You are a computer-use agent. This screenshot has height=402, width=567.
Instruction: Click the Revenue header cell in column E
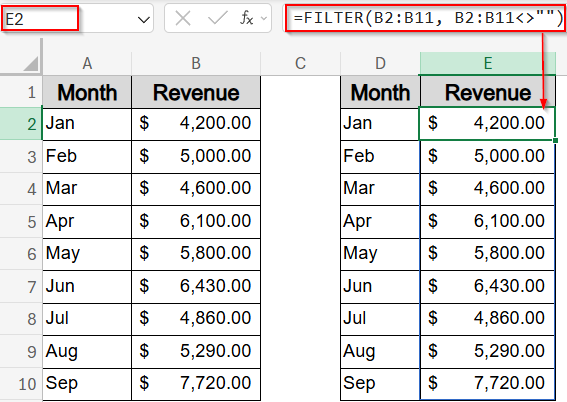488,92
